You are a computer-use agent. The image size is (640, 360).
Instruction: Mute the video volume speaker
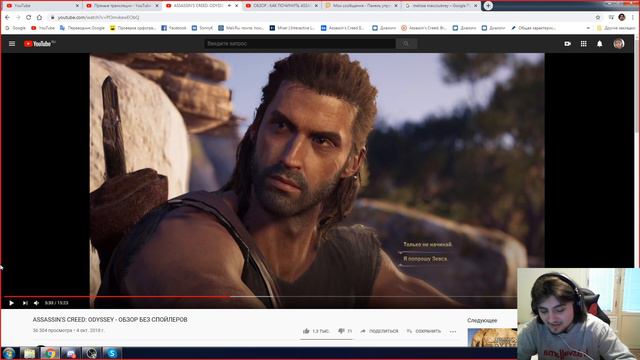click(x=37, y=303)
